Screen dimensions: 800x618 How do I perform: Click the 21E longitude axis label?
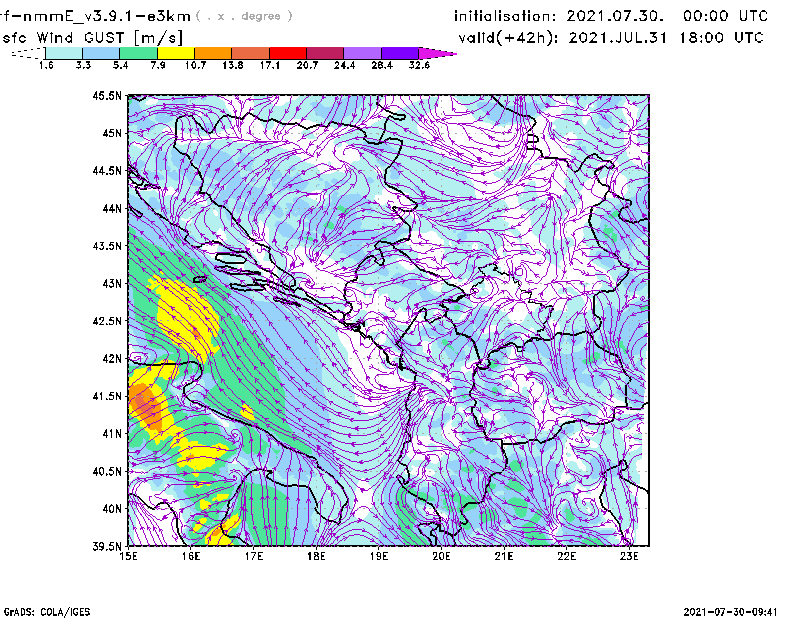504,556
